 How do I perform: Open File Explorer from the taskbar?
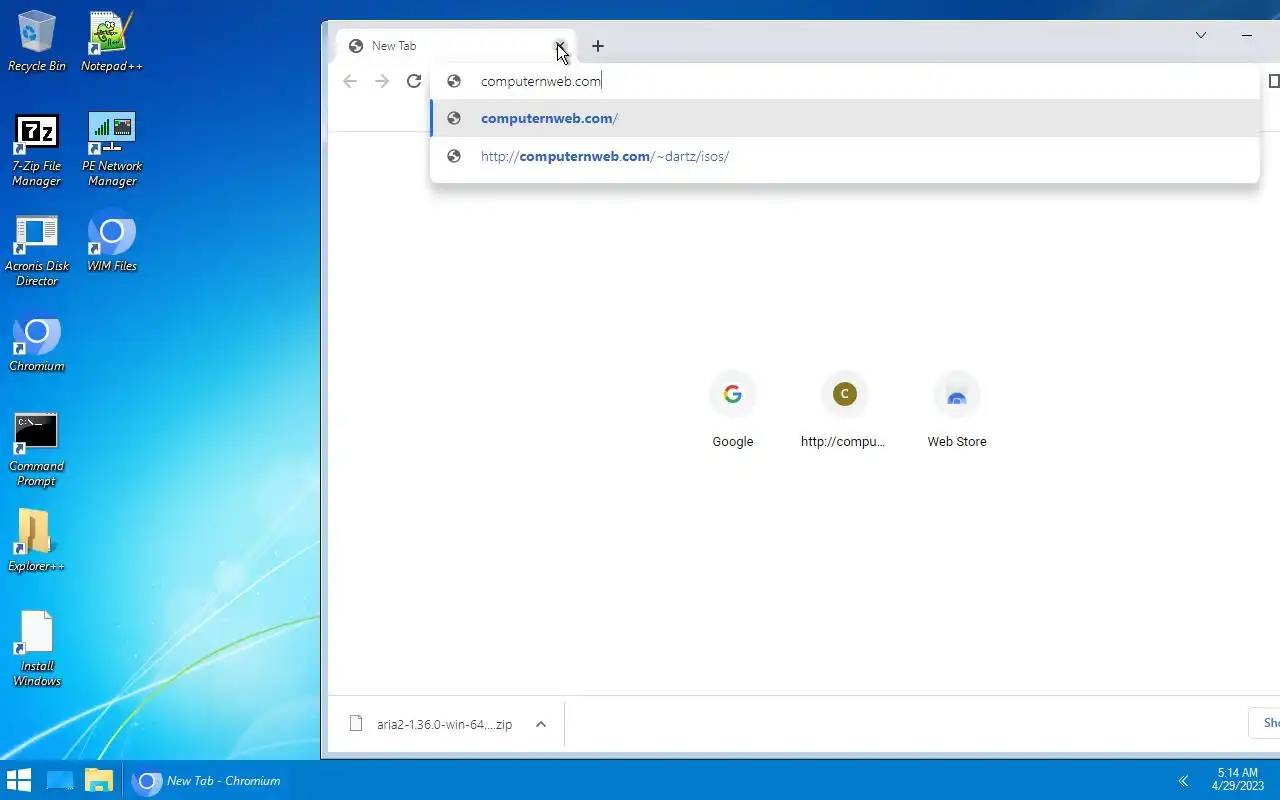pyautogui.click(x=99, y=780)
